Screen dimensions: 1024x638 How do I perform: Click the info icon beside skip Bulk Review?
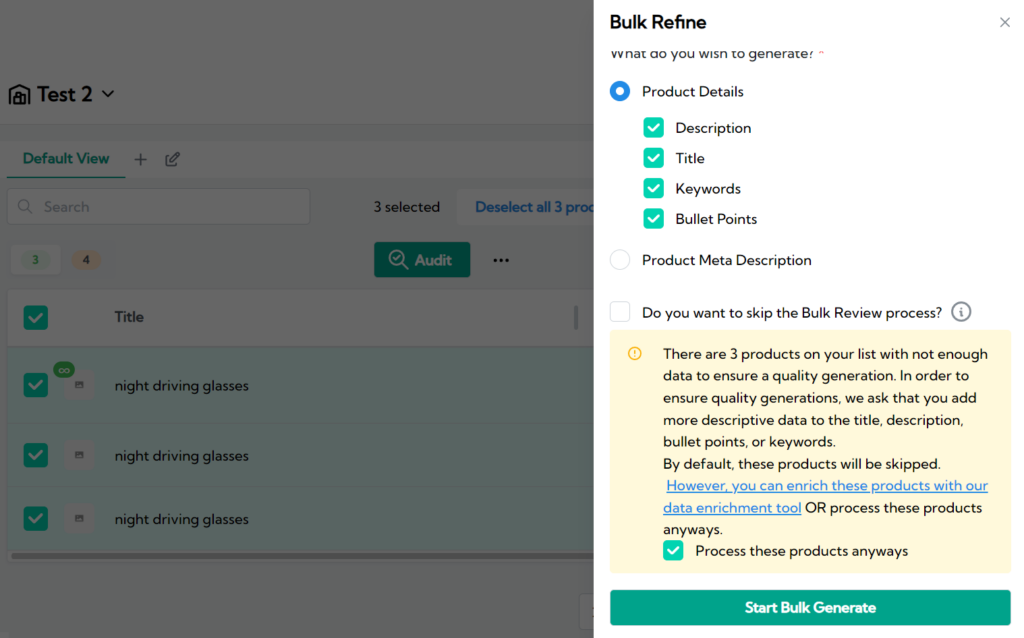click(x=961, y=312)
